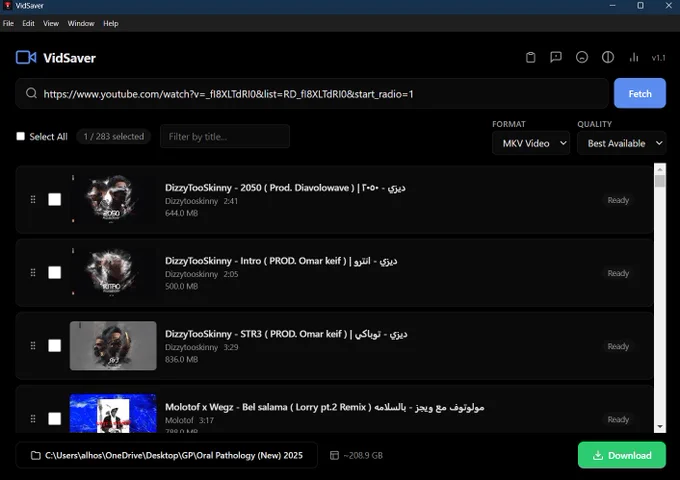The image size is (680, 480).
Task: Click the Intro video thumbnail
Action: [113, 273]
